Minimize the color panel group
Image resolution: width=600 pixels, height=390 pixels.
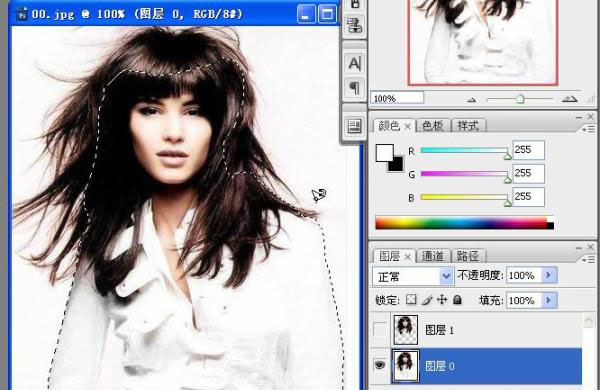579,117
